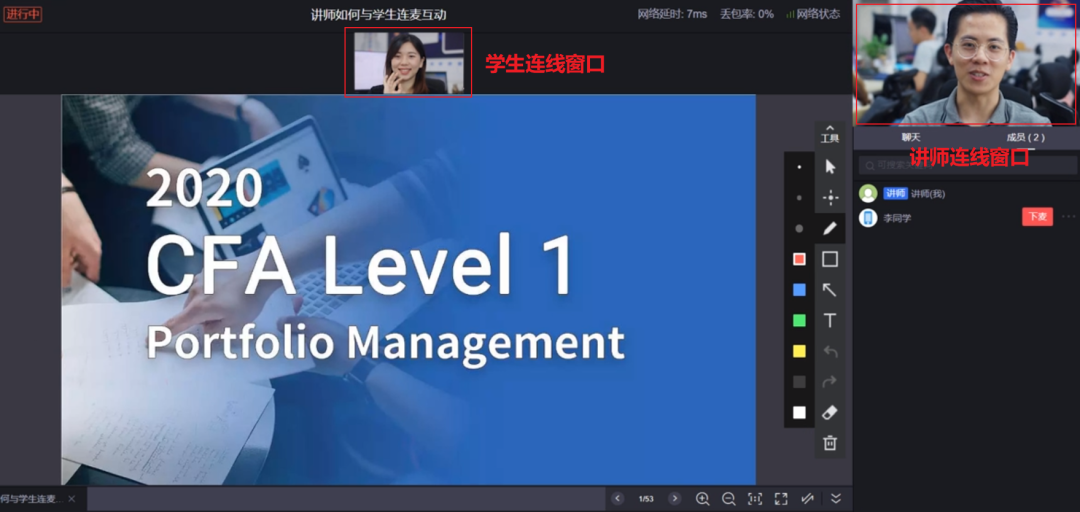
Task: Select the eraser tool
Action: 829,412
